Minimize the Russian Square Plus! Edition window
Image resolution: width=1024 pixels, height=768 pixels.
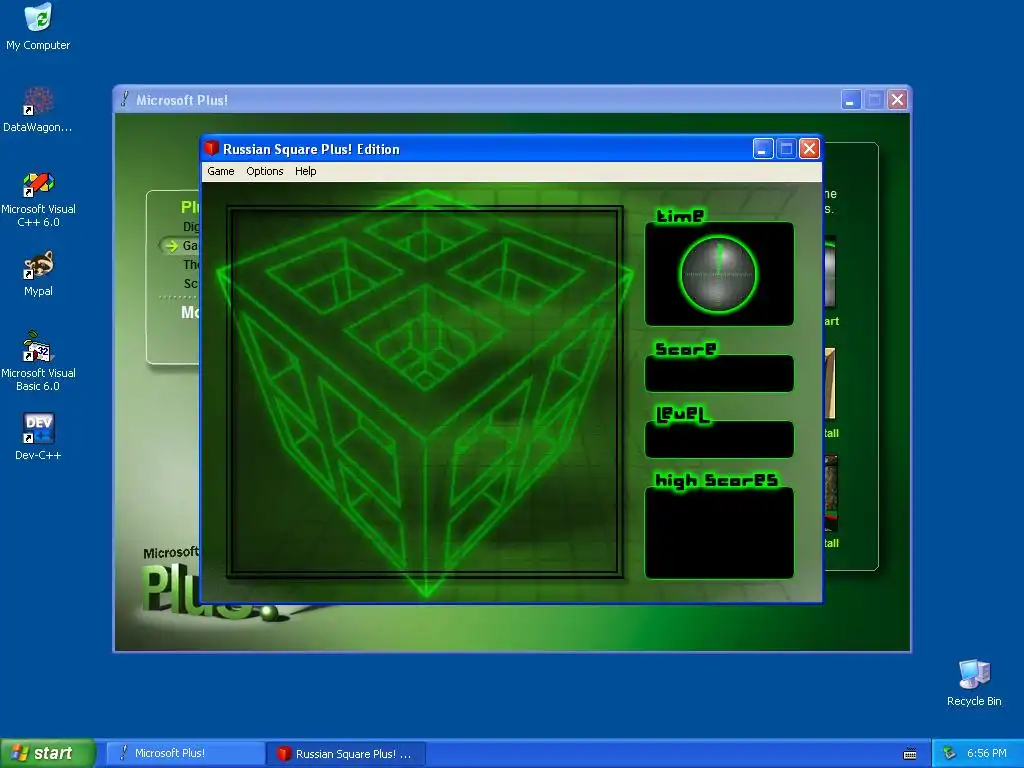click(763, 149)
